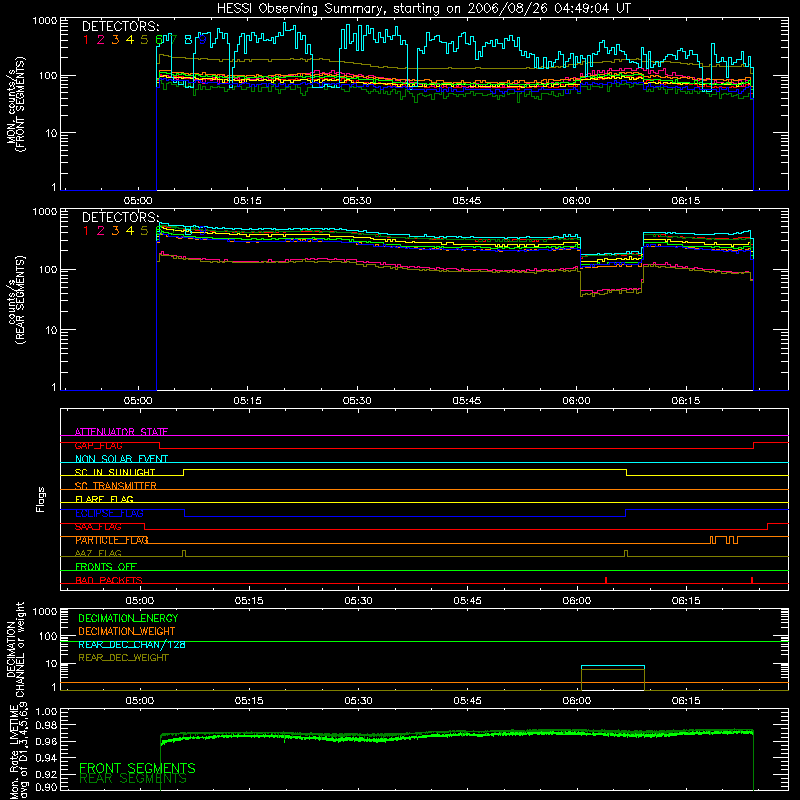The image size is (800, 800).
Task: Click the FRONT SEGMENTS livetime legend
Action: coord(137,768)
